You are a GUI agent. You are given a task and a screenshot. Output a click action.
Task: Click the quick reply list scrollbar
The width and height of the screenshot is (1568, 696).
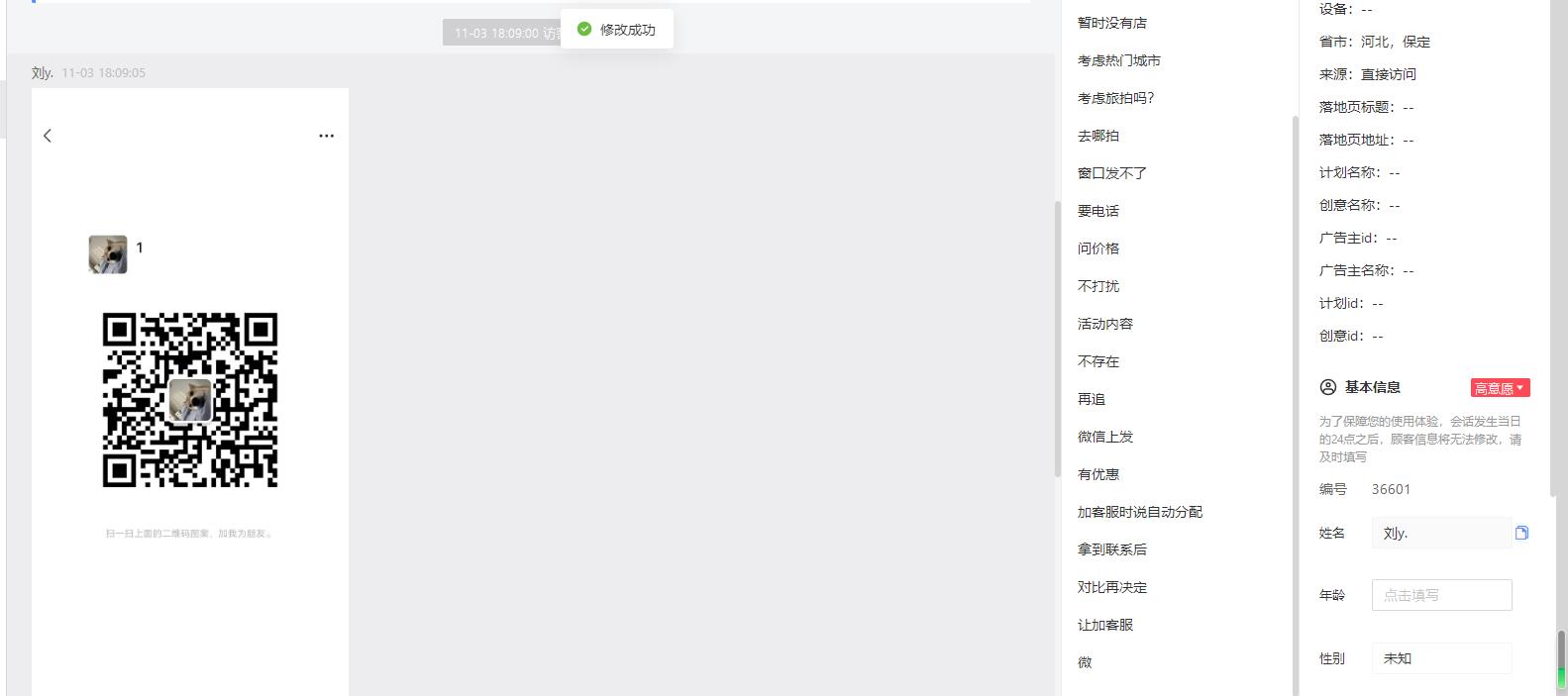1294,404
